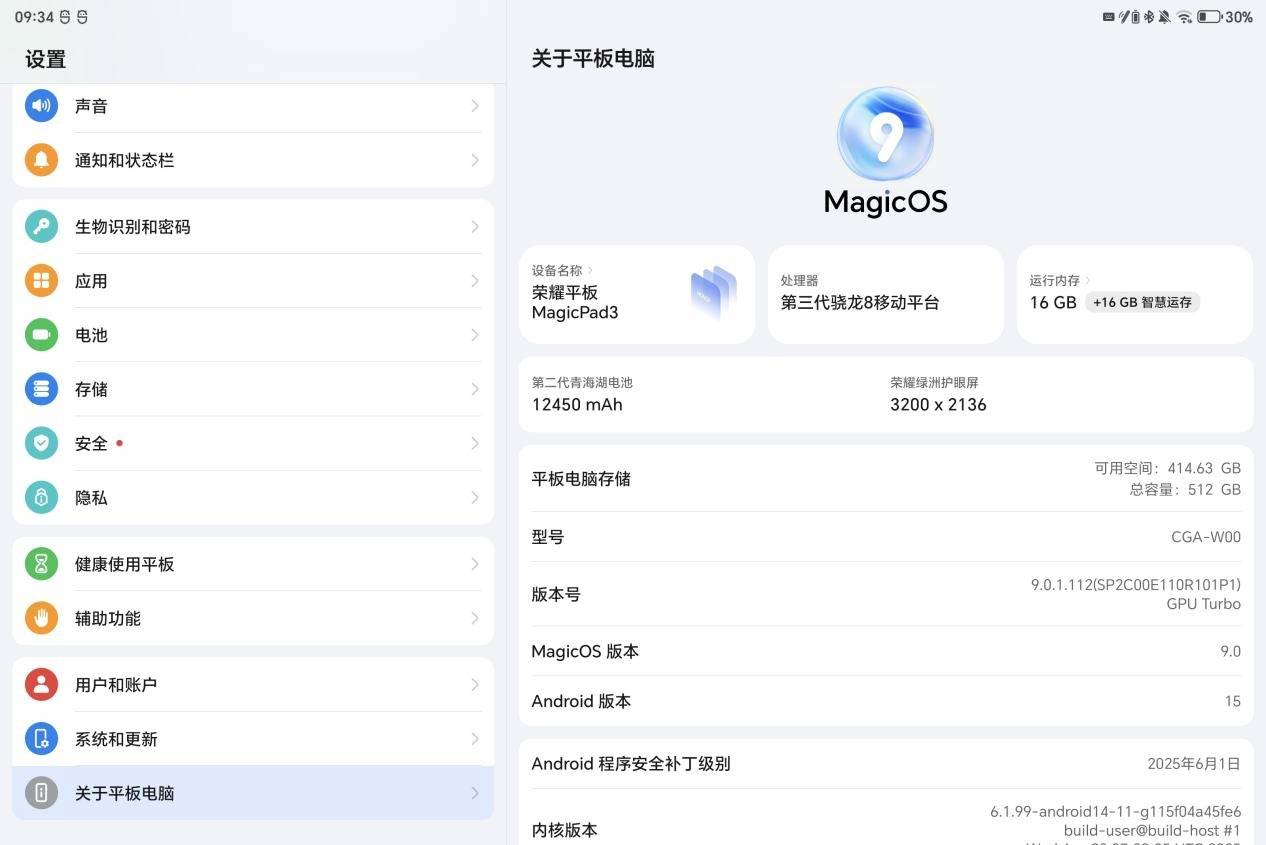Tap the muted bell status icon
Viewport: 1266px width, 845px height.
pyautogui.click(x=1165, y=17)
